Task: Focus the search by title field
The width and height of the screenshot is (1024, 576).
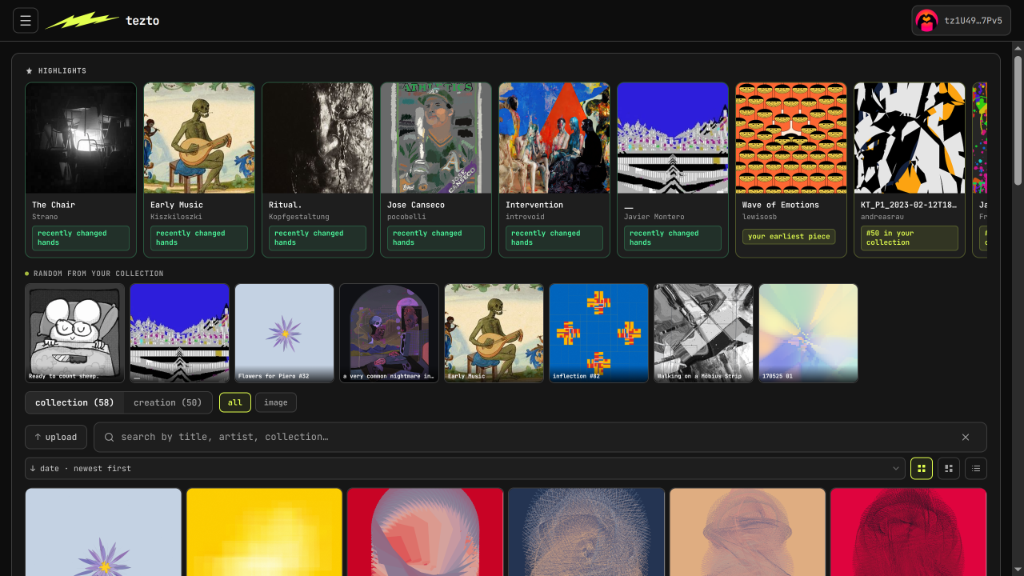Action: click(540, 437)
